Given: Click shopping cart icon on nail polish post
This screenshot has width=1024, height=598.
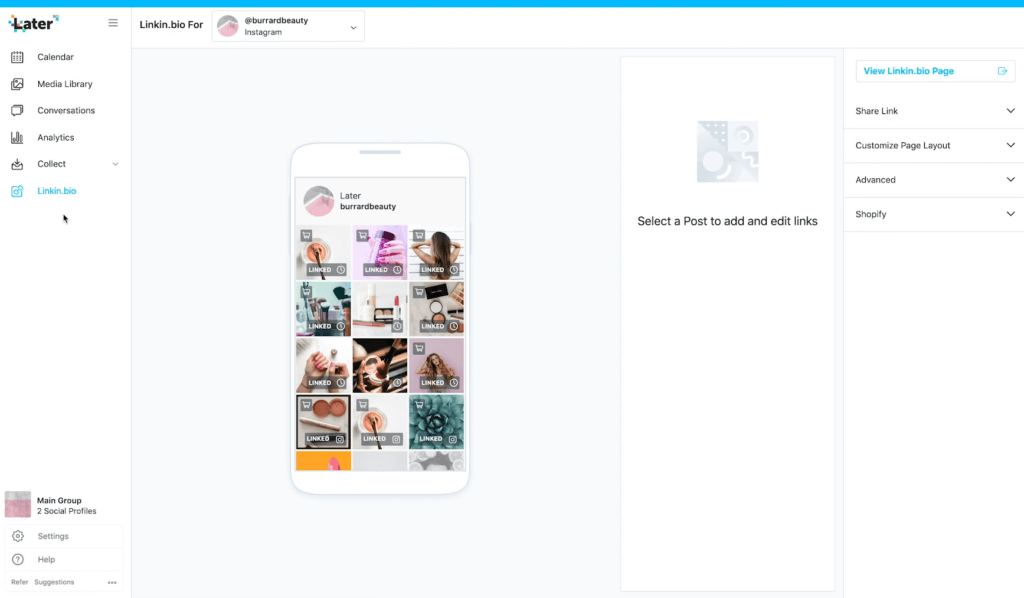Looking at the screenshot, I should tap(362, 236).
